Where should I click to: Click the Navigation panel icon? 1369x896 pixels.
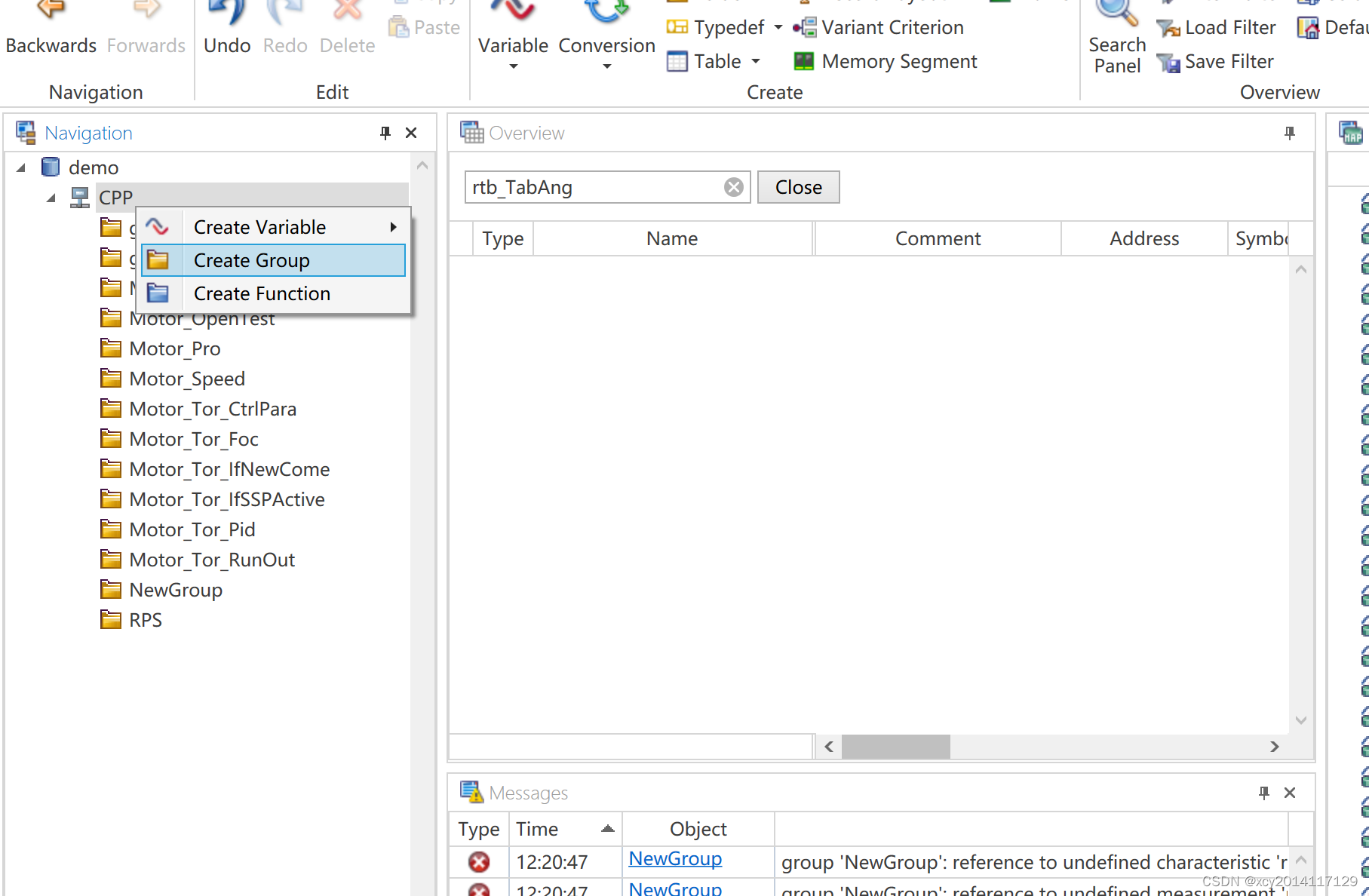click(x=26, y=133)
